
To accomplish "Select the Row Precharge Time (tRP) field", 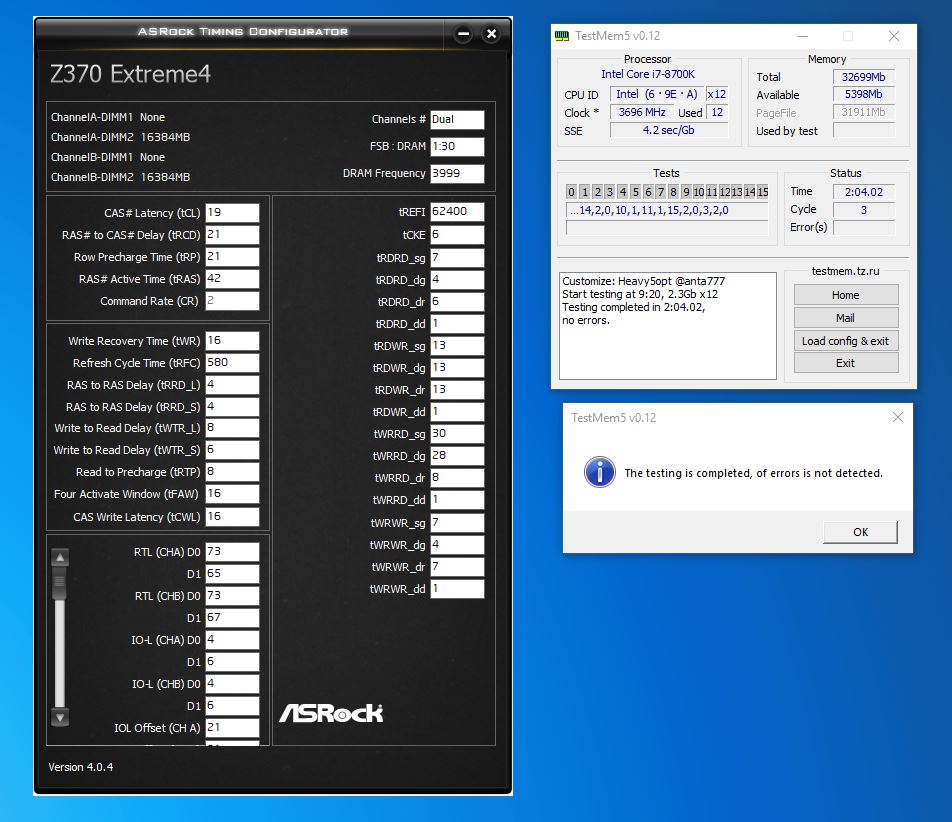I will [232, 257].
